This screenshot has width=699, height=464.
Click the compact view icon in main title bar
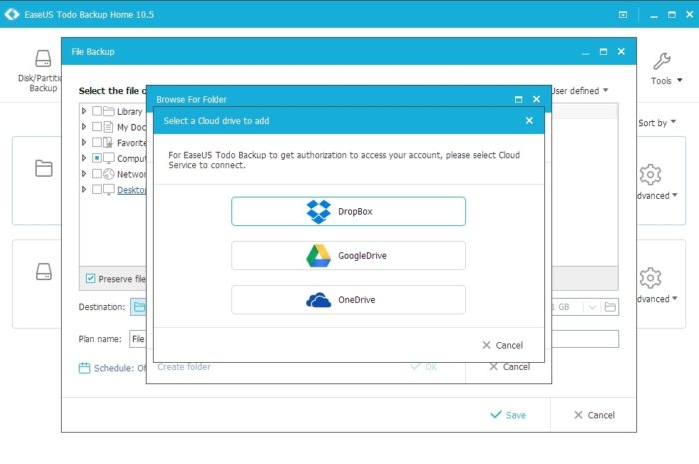click(623, 15)
